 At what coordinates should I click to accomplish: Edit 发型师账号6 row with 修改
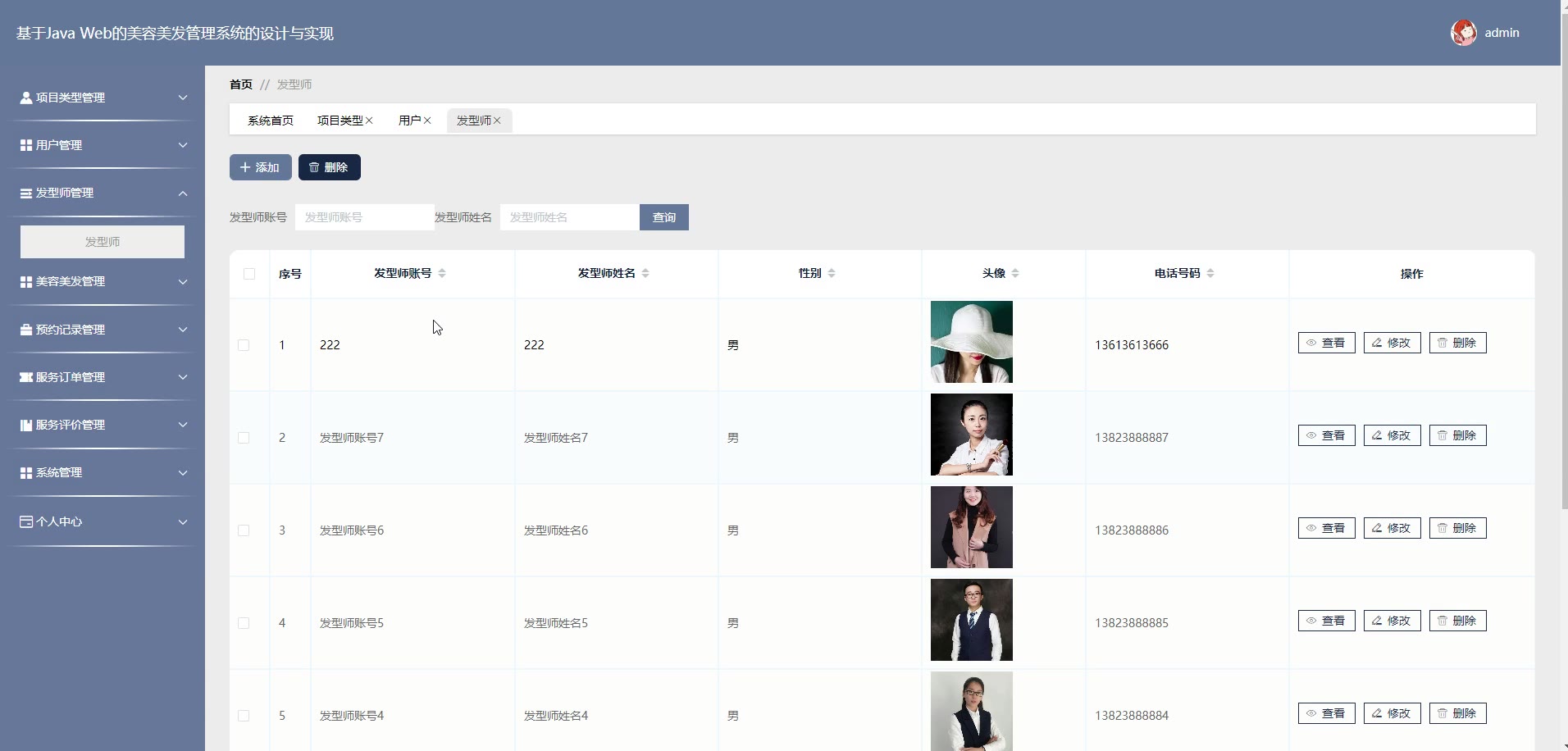click(1392, 528)
